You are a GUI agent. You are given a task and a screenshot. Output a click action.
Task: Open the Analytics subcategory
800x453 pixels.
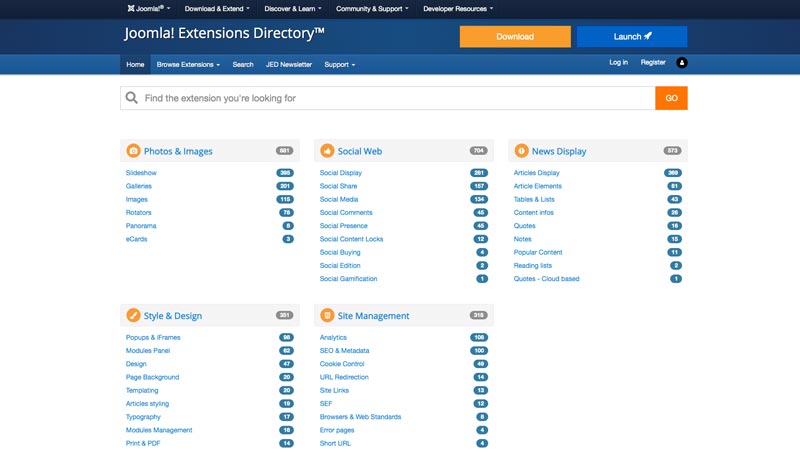pyautogui.click(x=333, y=338)
